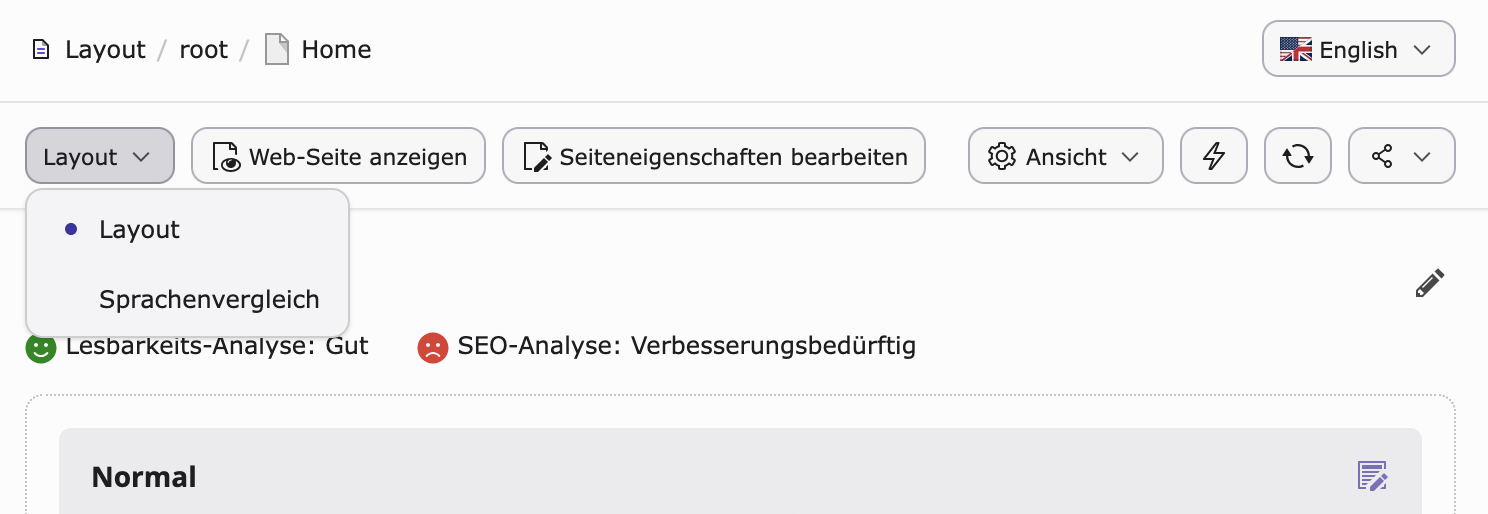Collapse the Layout view dropdown button
This screenshot has height=514, width=1488.
[100, 156]
